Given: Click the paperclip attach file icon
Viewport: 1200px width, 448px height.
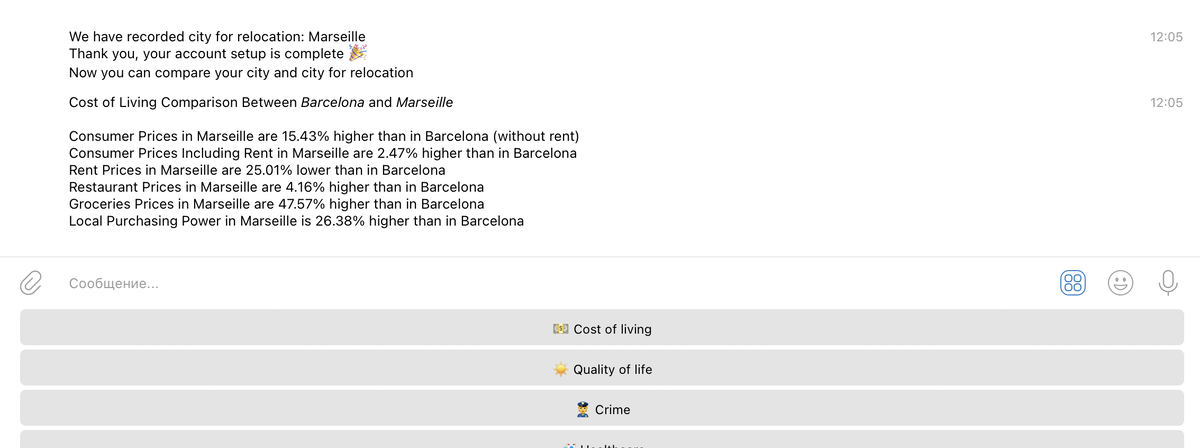Looking at the screenshot, I should pyautogui.click(x=31, y=283).
